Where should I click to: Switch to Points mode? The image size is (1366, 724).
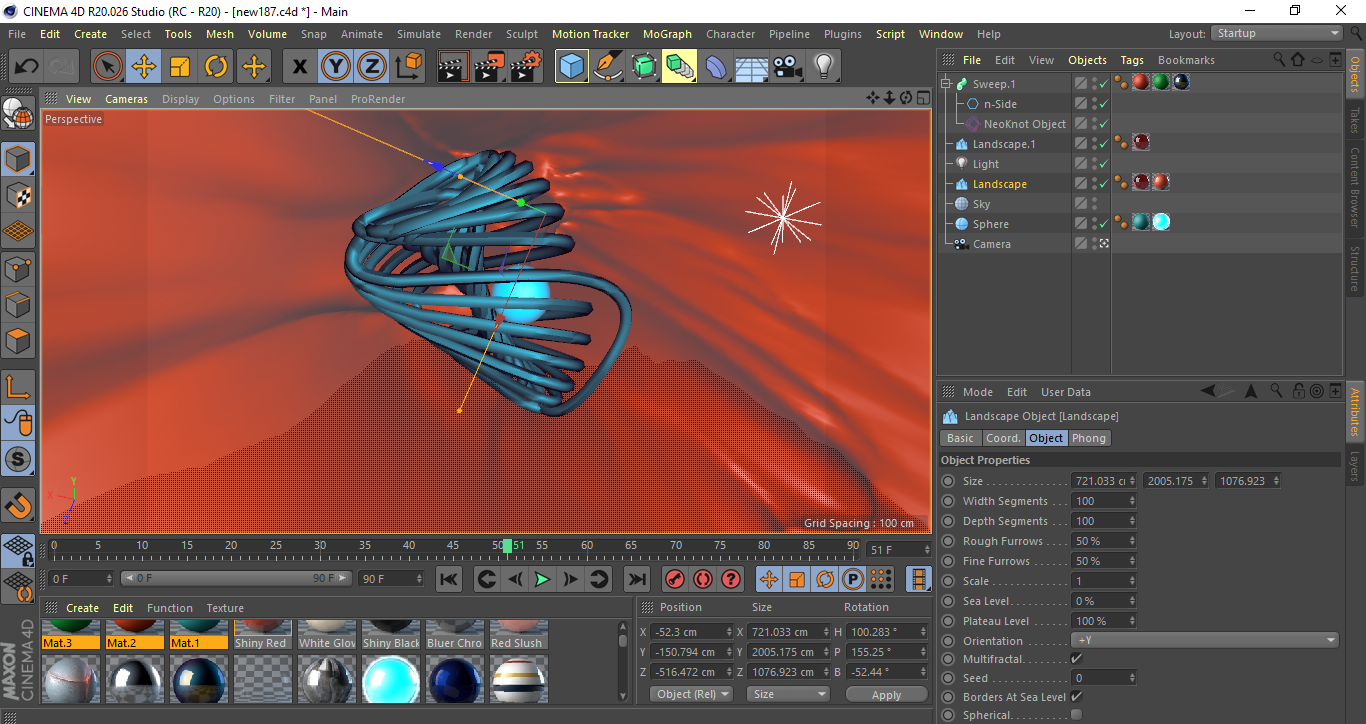point(19,269)
